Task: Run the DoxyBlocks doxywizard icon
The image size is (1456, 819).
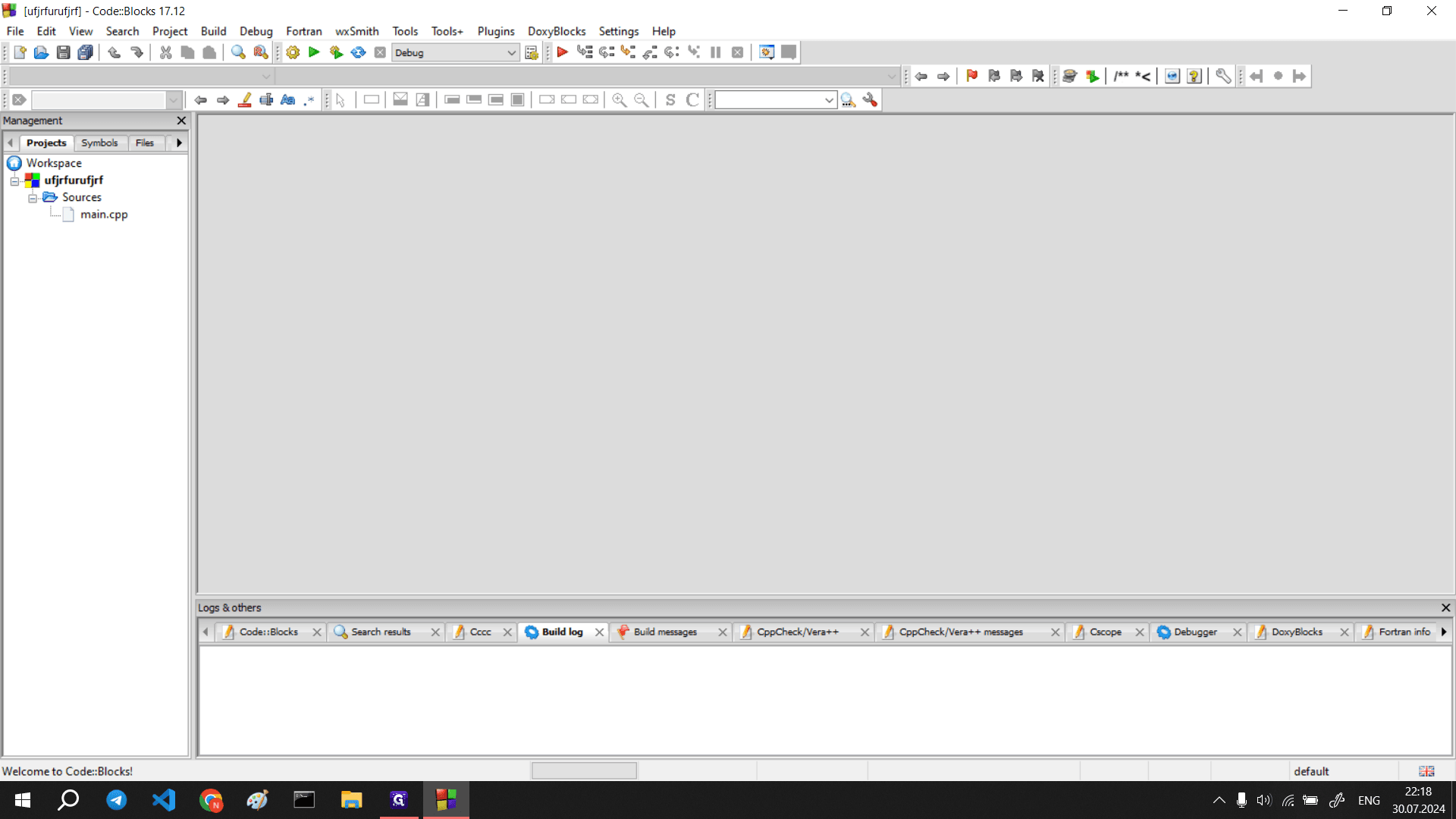Action: (x=1070, y=76)
